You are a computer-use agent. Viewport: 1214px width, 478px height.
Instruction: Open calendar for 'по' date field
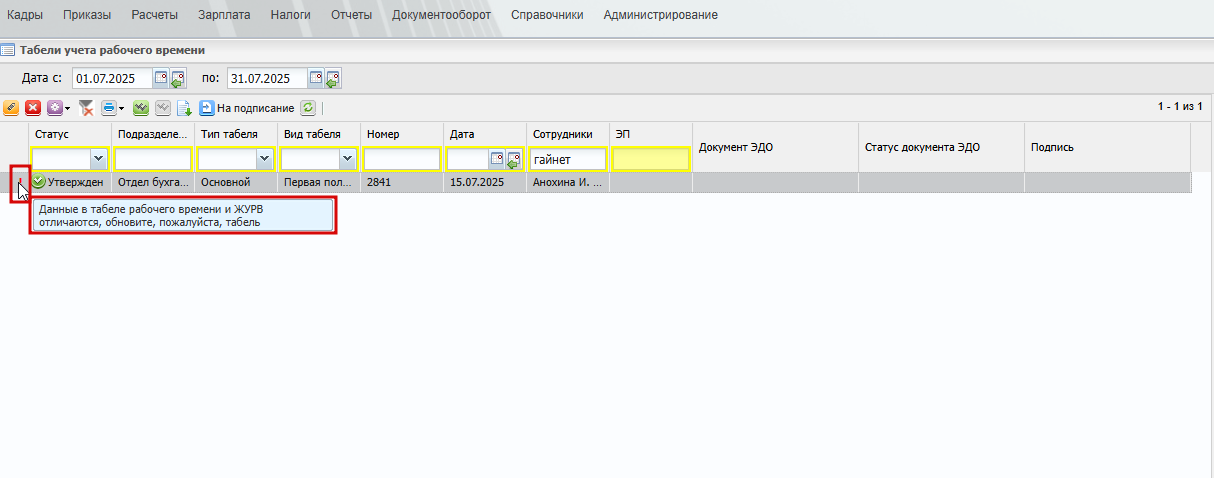point(316,78)
